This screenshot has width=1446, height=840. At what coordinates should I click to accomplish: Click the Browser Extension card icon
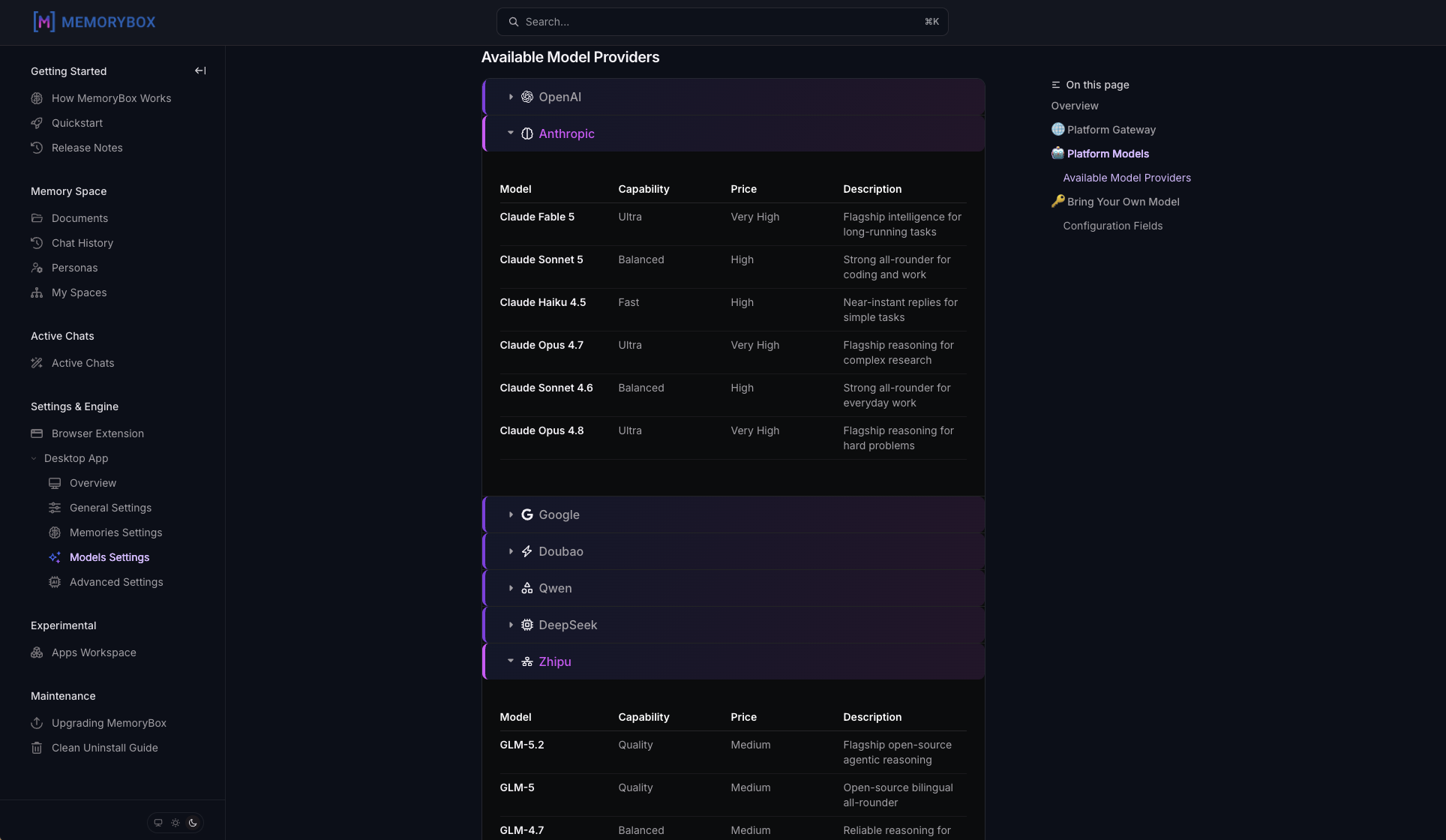(37, 433)
